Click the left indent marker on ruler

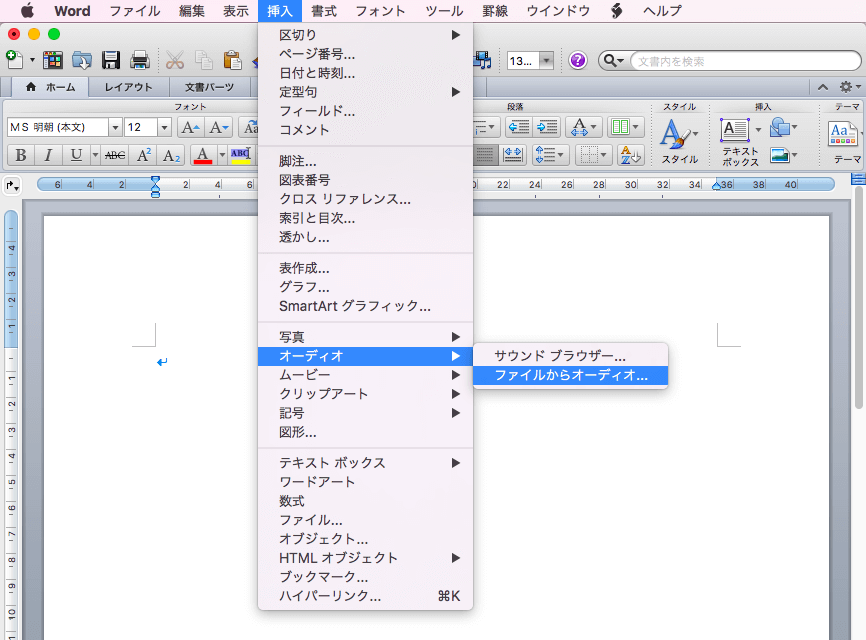point(155,187)
